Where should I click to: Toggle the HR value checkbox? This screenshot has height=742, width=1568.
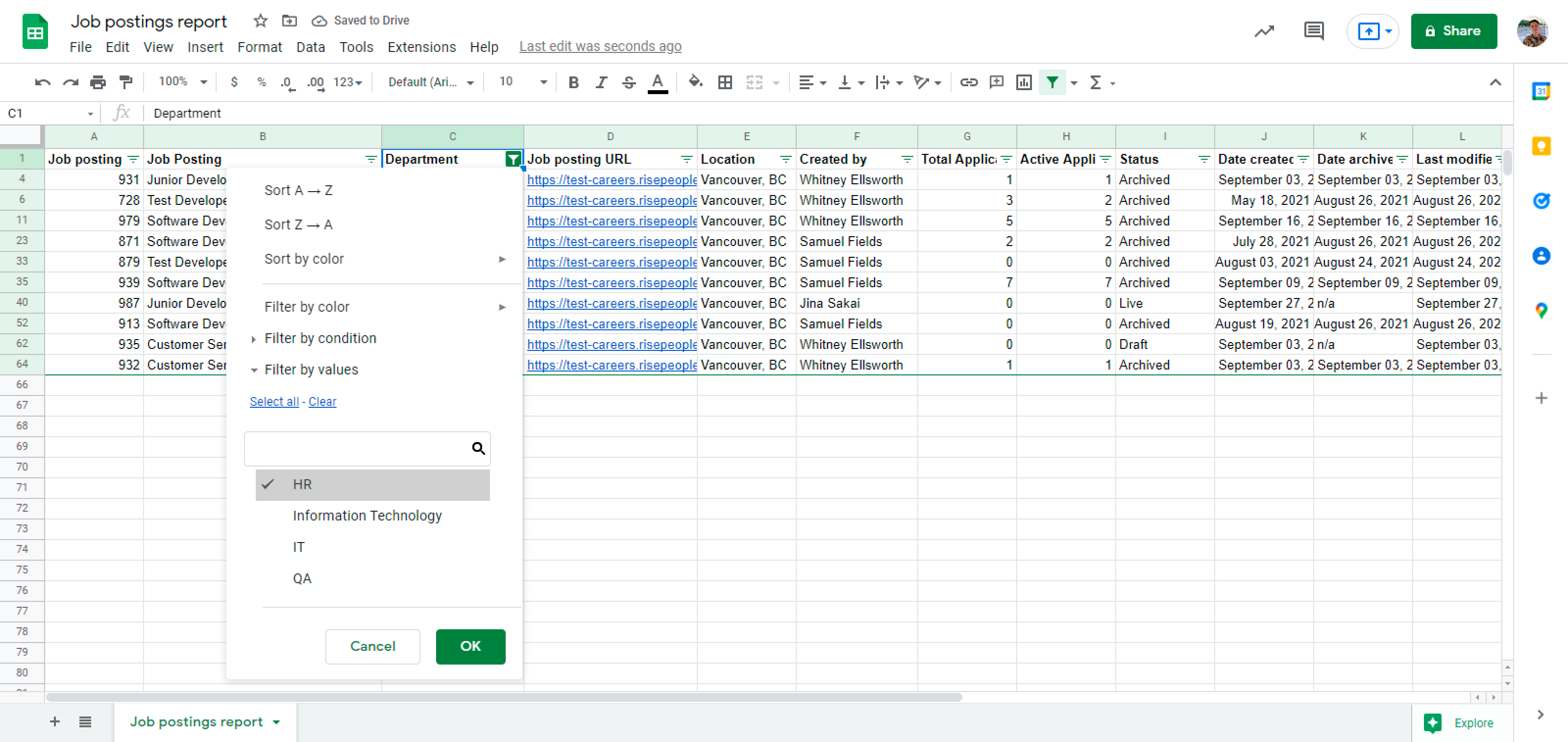372,485
